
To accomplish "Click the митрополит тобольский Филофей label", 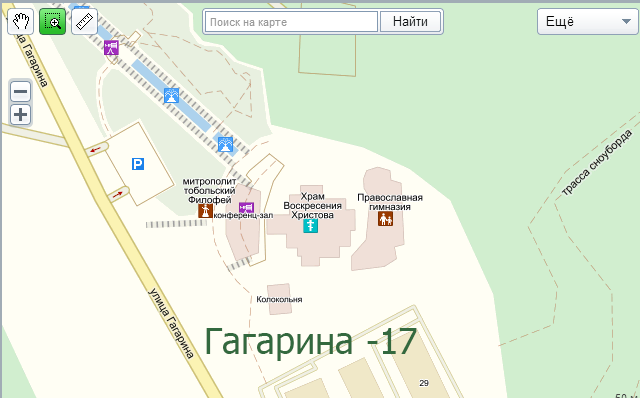I will coord(209,191).
